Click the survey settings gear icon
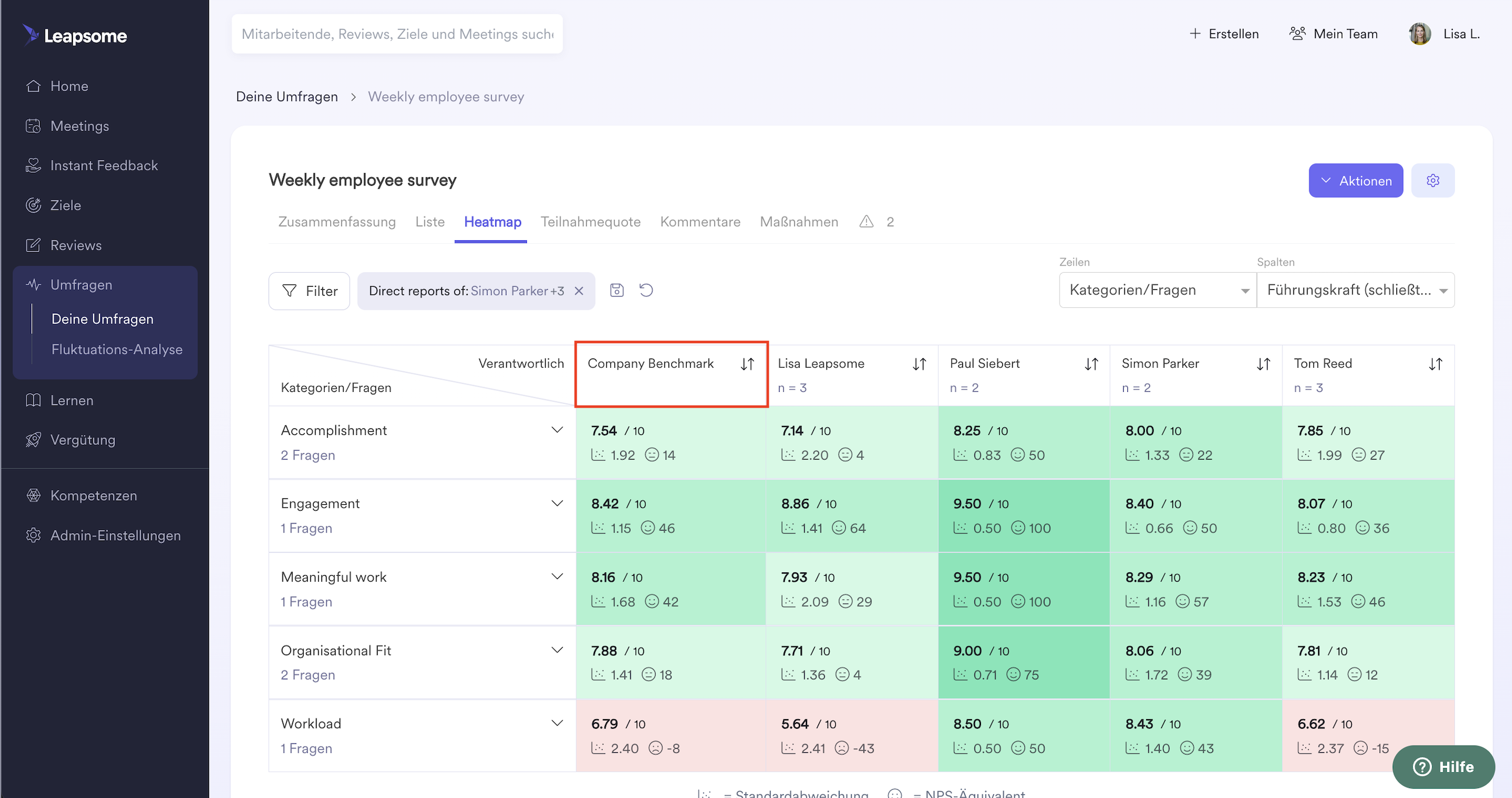 tap(1433, 180)
